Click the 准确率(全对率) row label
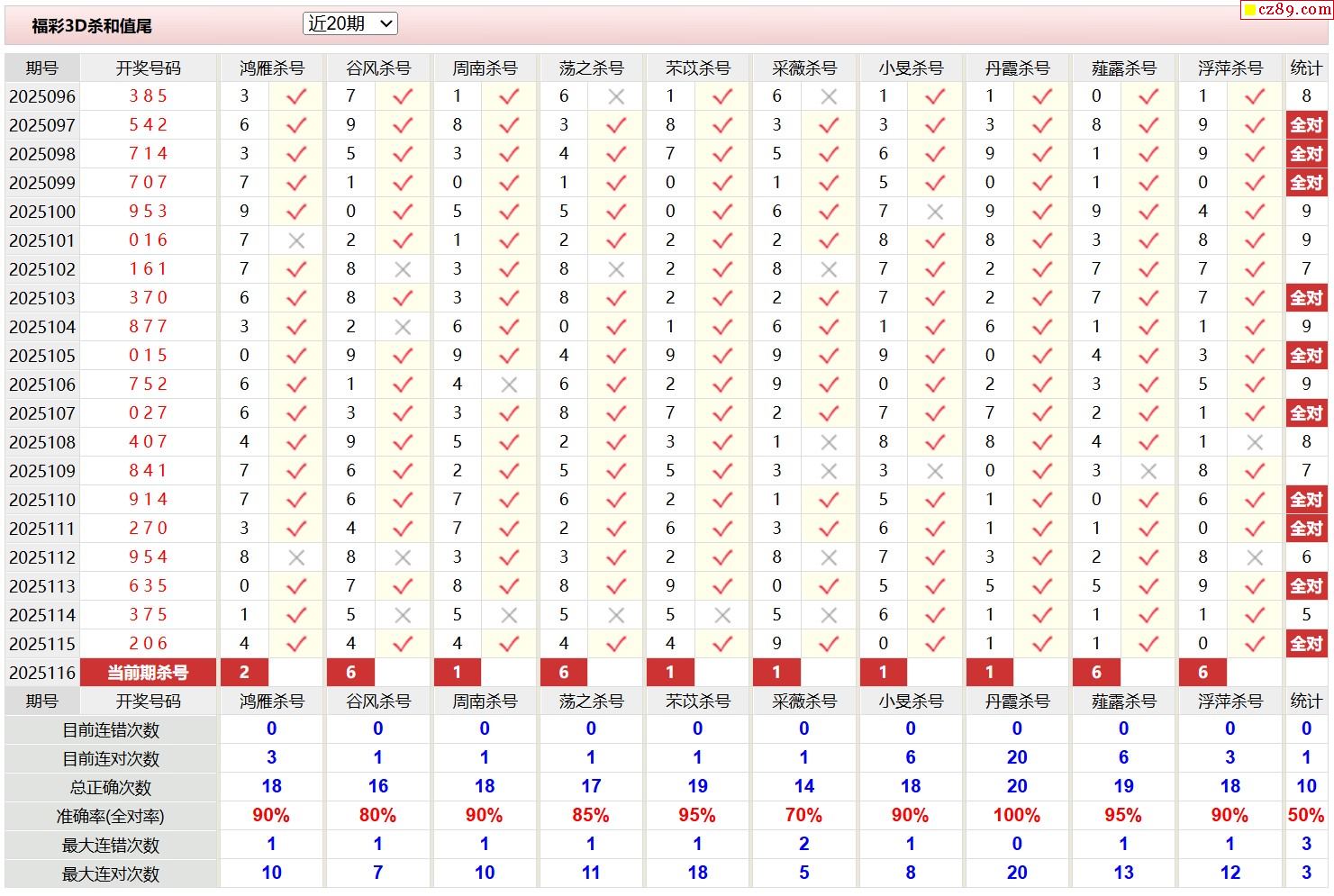Screen dimensions: 1334x896 (111, 817)
